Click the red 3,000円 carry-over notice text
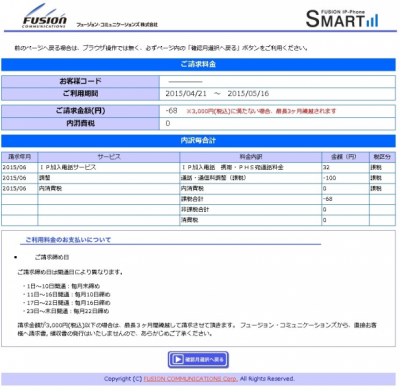Screen dimensions: 400x389 pyautogui.click(x=261, y=111)
